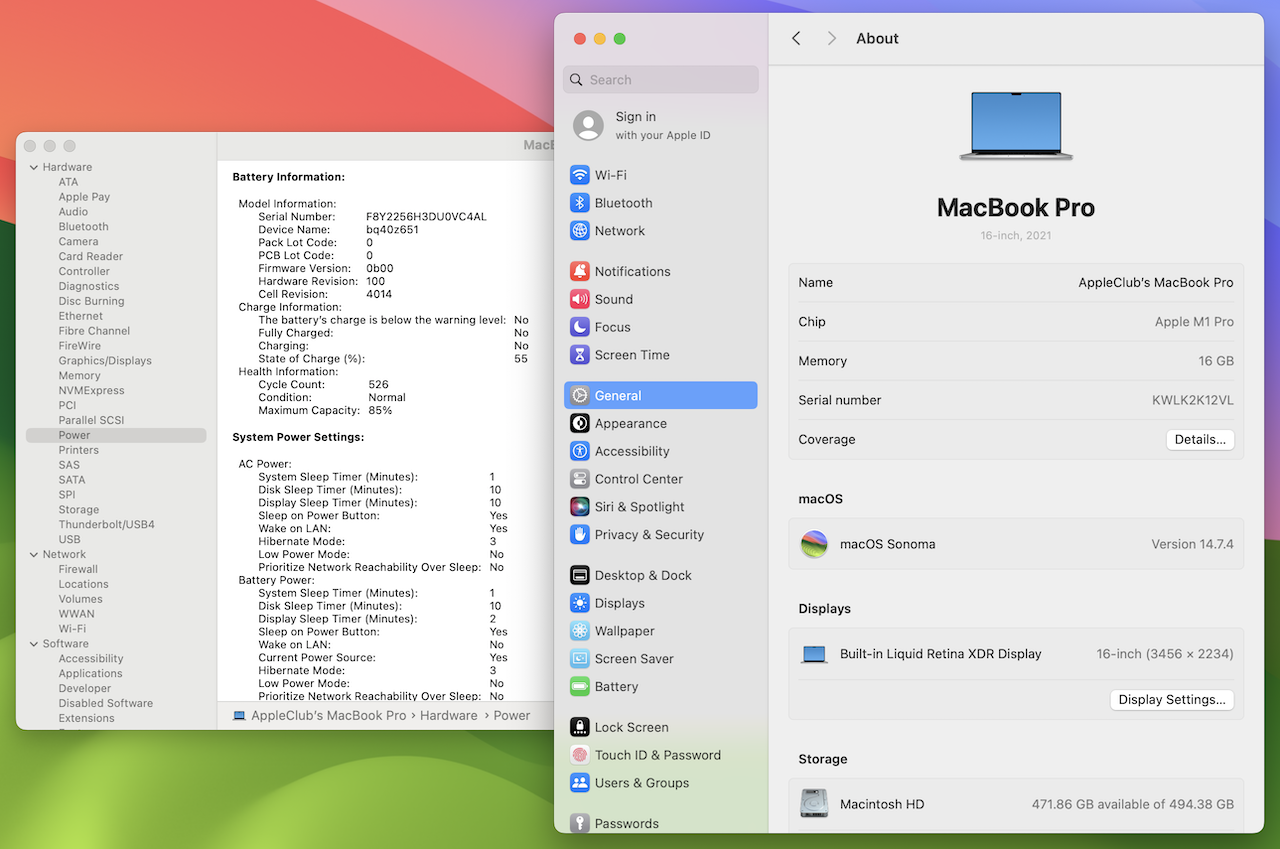The width and height of the screenshot is (1280, 849).
Task: Click the computer name AppleClub's MacBook Pro
Action: pyautogui.click(x=1156, y=283)
